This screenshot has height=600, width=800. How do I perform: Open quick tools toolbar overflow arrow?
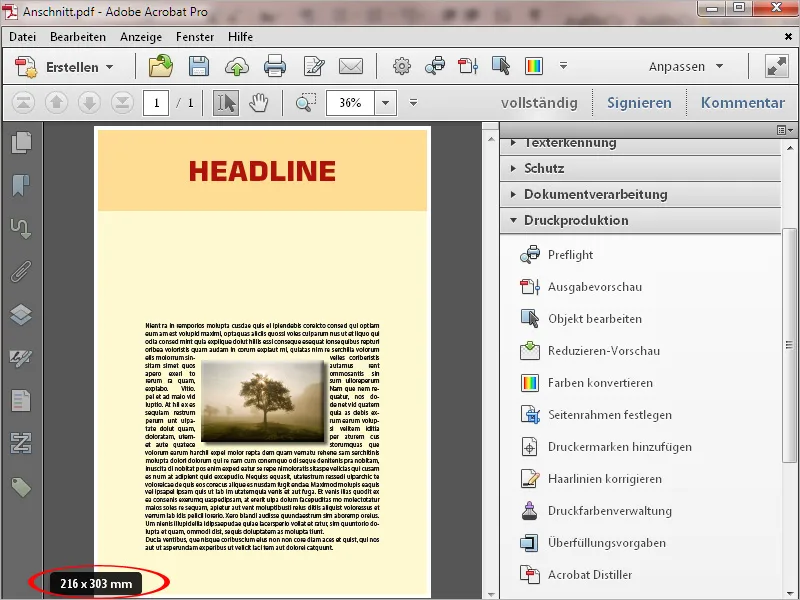click(x=563, y=66)
